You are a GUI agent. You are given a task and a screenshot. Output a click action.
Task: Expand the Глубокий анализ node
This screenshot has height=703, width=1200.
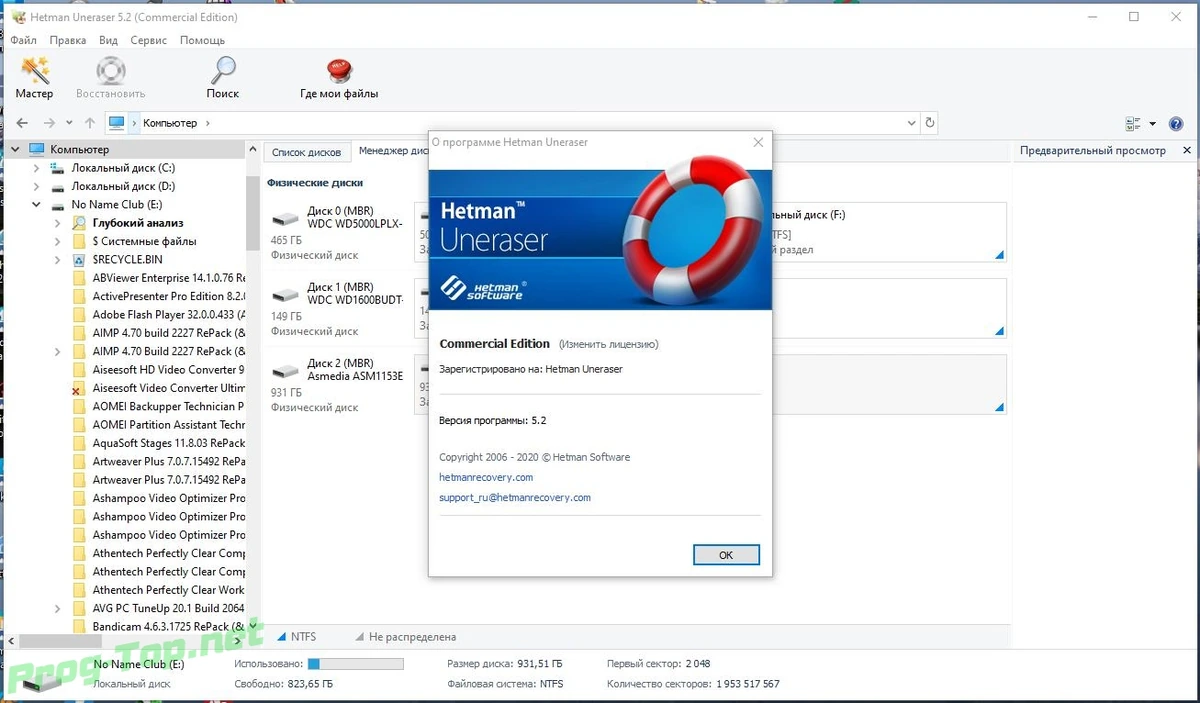58,223
